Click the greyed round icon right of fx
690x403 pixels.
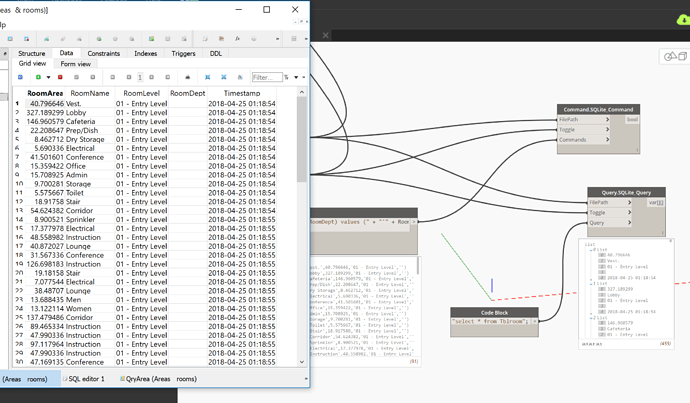254,39
